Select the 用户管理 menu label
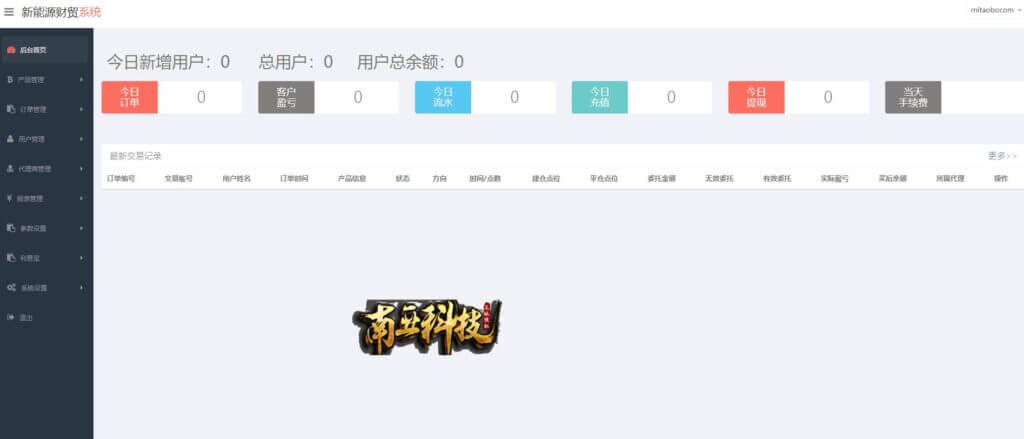The height and width of the screenshot is (439, 1024). click(32, 139)
